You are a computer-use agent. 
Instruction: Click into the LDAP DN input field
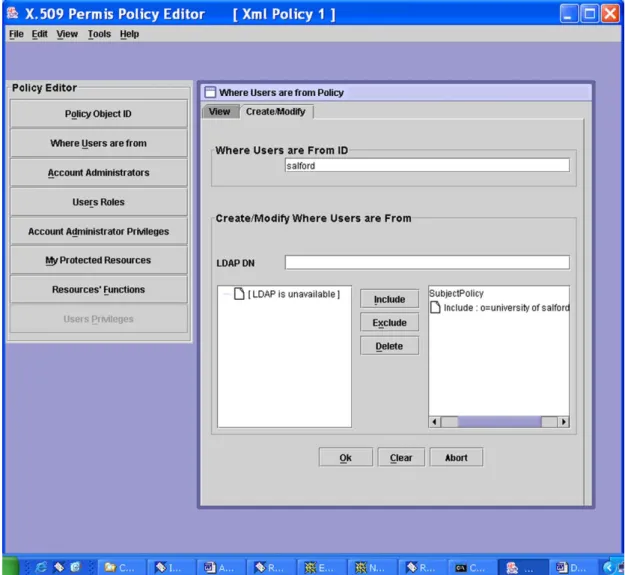(427, 263)
